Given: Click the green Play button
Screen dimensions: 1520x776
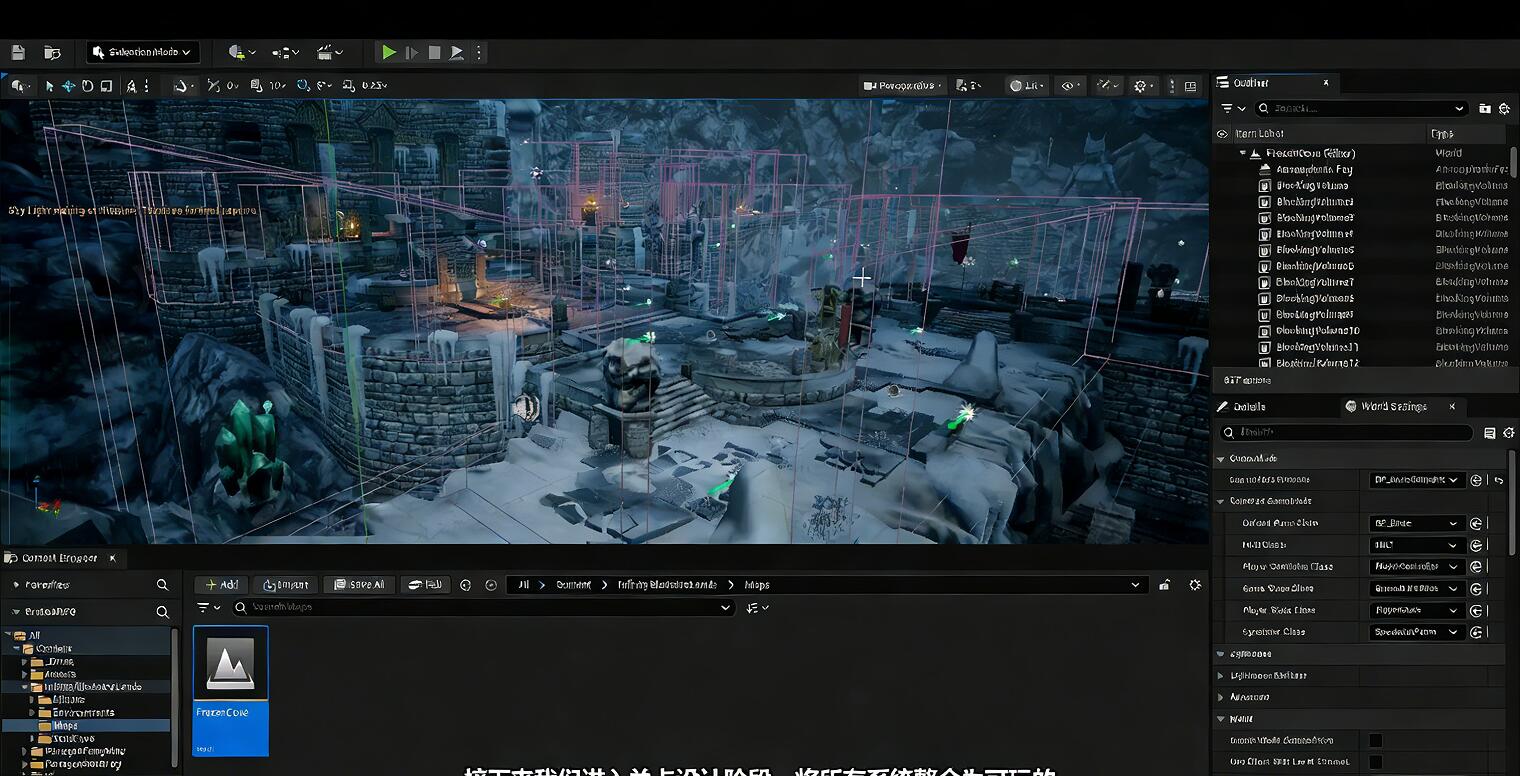Looking at the screenshot, I should click(x=389, y=52).
